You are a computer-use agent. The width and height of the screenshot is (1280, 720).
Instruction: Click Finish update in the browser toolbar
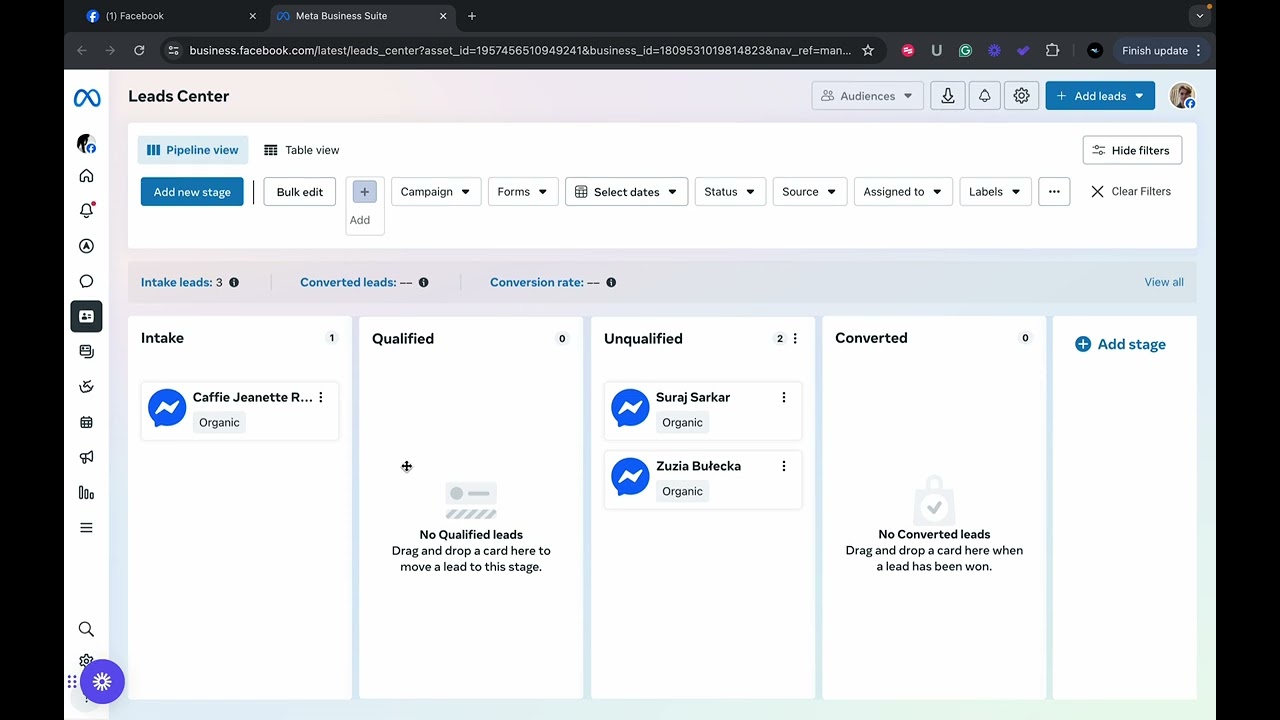tap(1160, 50)
